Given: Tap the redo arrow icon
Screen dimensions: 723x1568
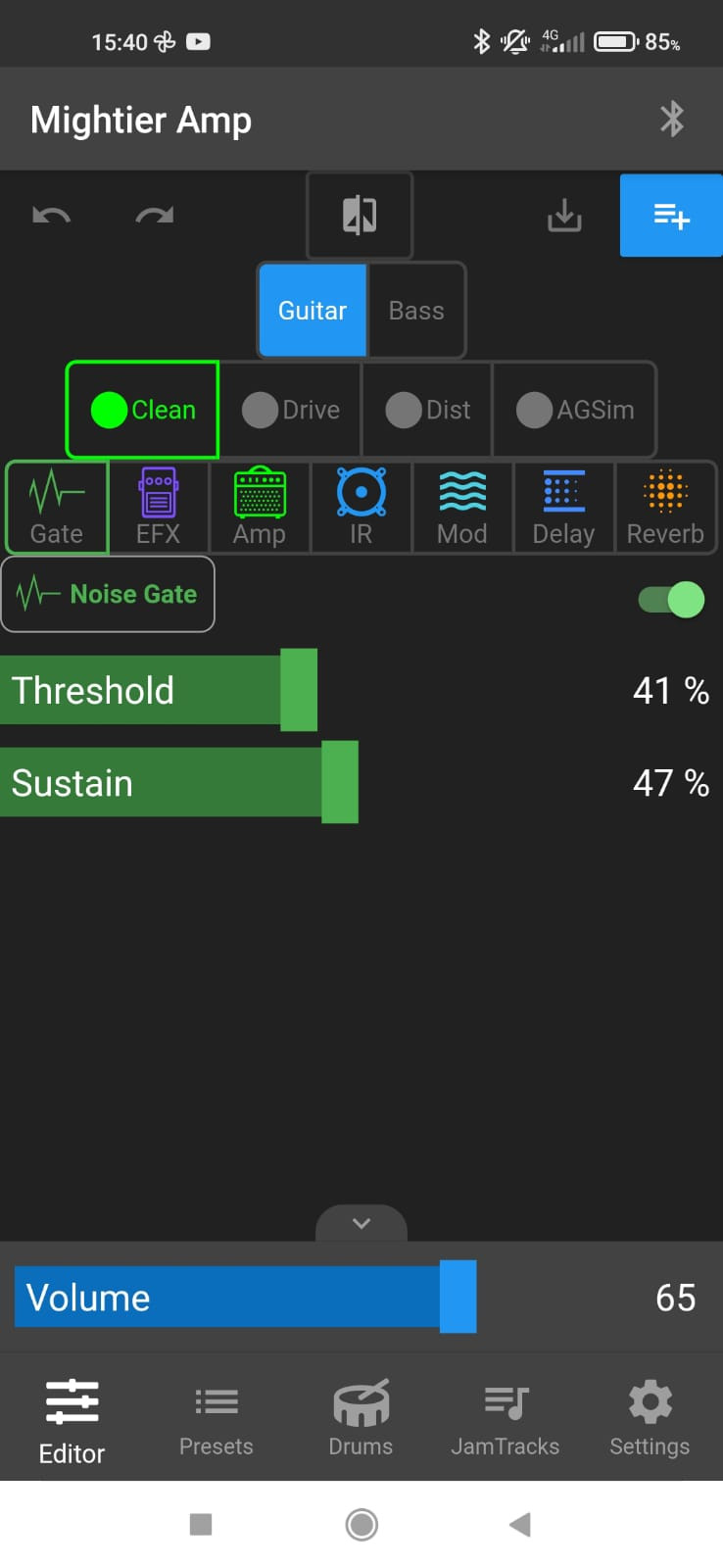Looking at the screenshot, I should [x=154, y=215].
